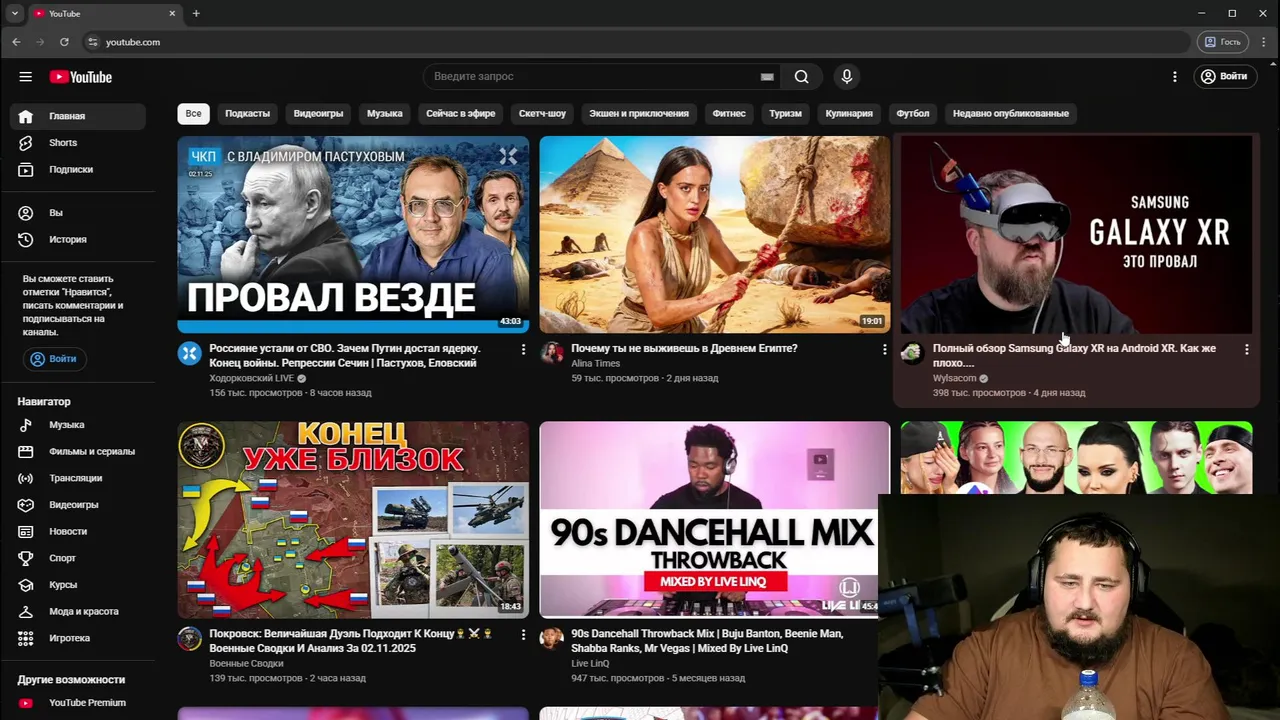Go to Главная in sidebar
The height and width of the screenshot is (720, 1280).
point(78,116)
